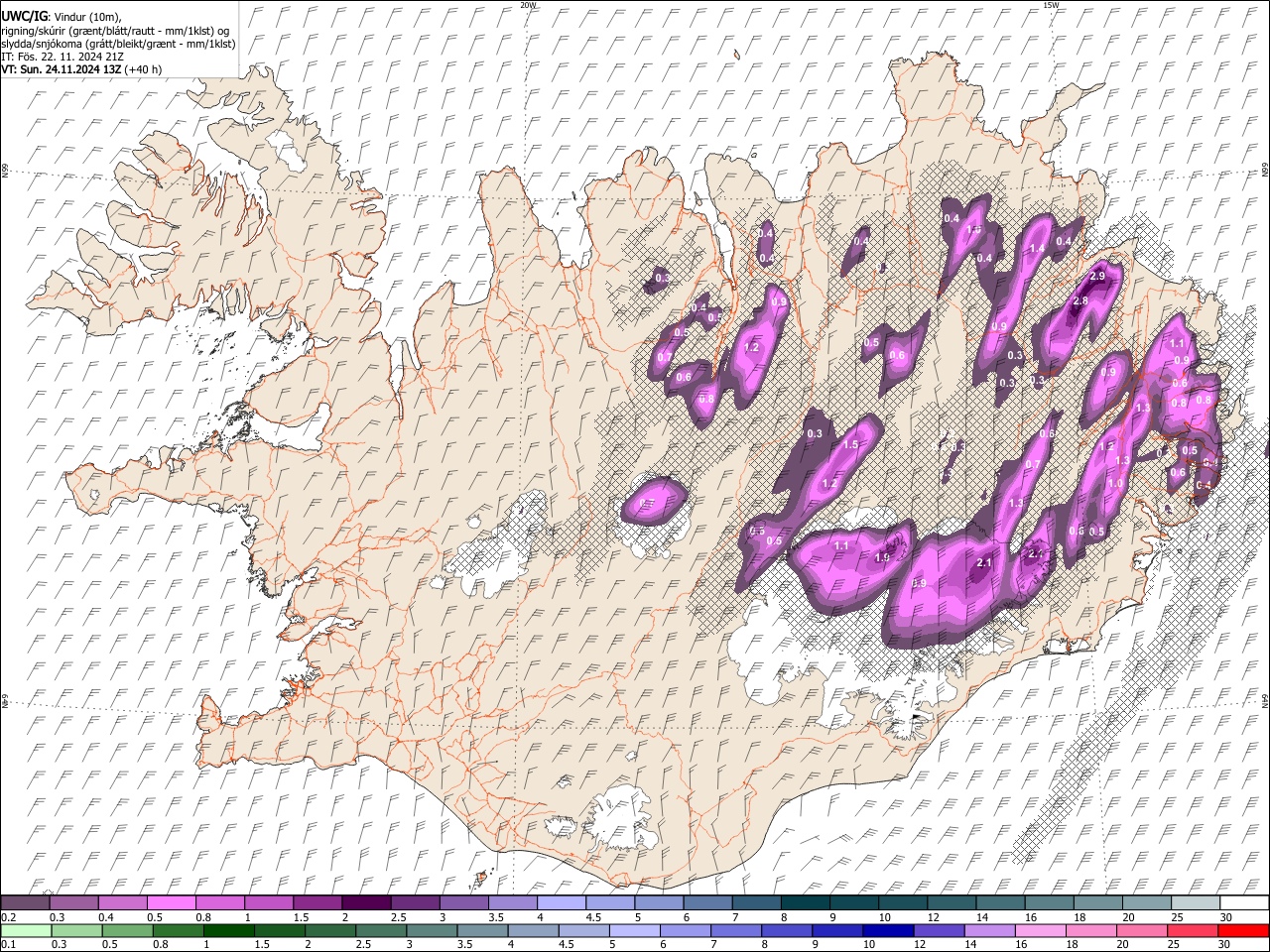Click the dark teal snow swatch between 8 and 9

pos(804,903)
